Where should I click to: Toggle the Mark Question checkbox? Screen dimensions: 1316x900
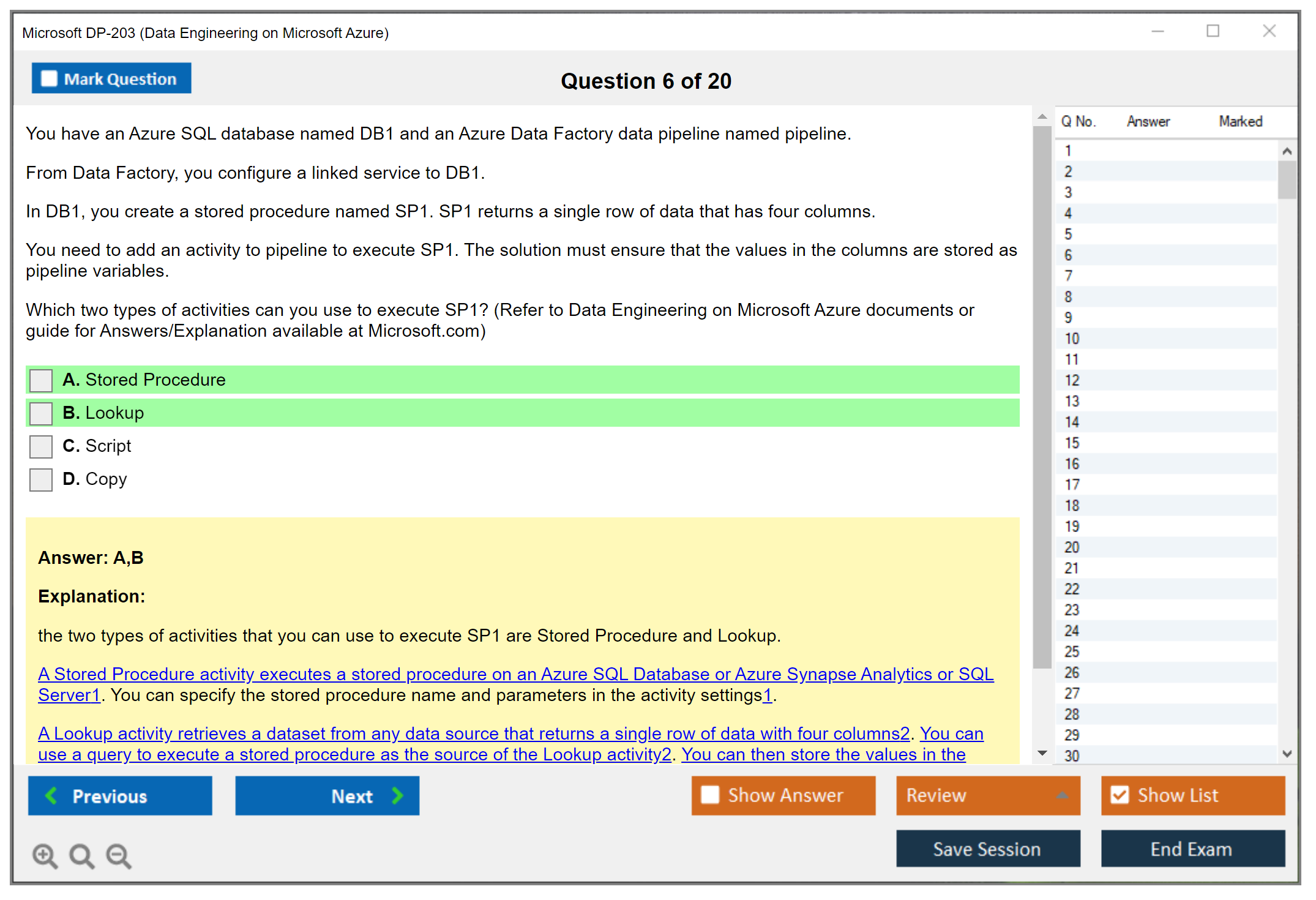[49, 79]
